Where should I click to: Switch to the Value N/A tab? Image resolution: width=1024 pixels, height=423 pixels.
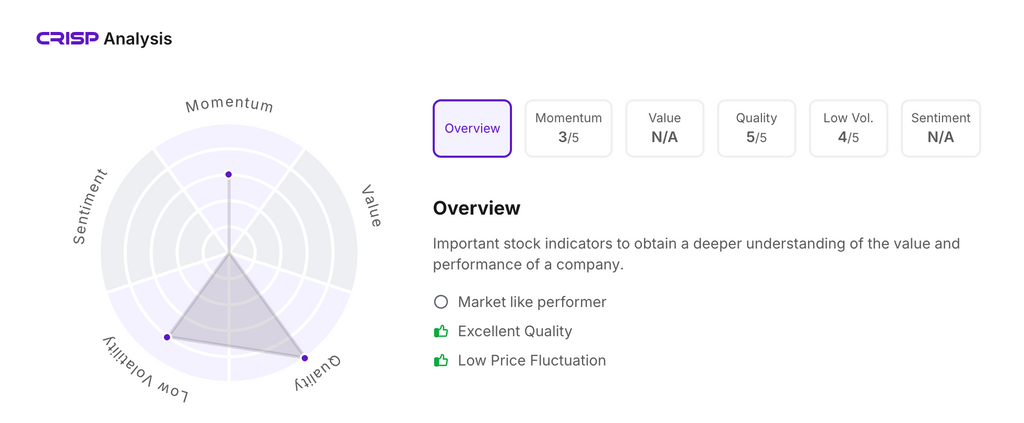point(664,128)
